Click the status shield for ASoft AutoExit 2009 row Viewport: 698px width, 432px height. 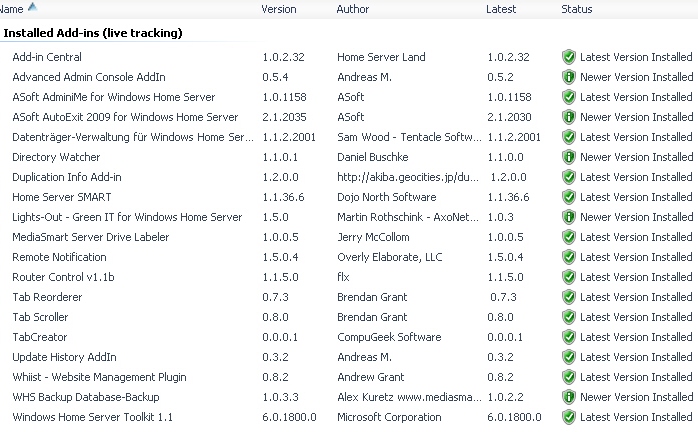(568, 117)
